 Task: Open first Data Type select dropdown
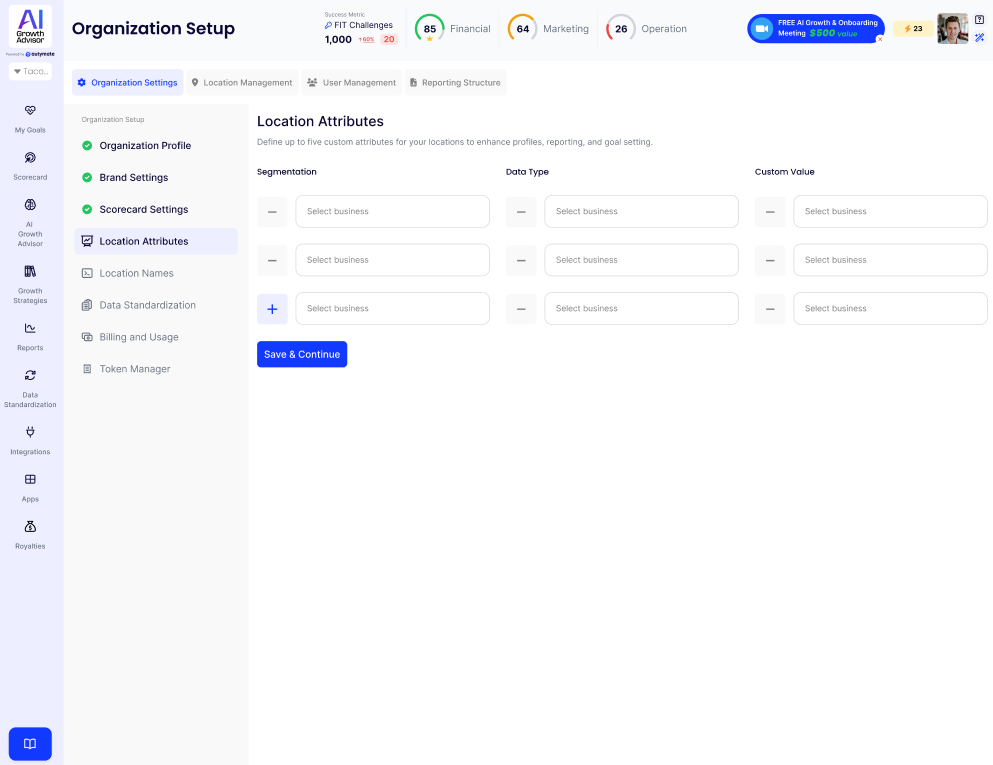coord(641,212)
